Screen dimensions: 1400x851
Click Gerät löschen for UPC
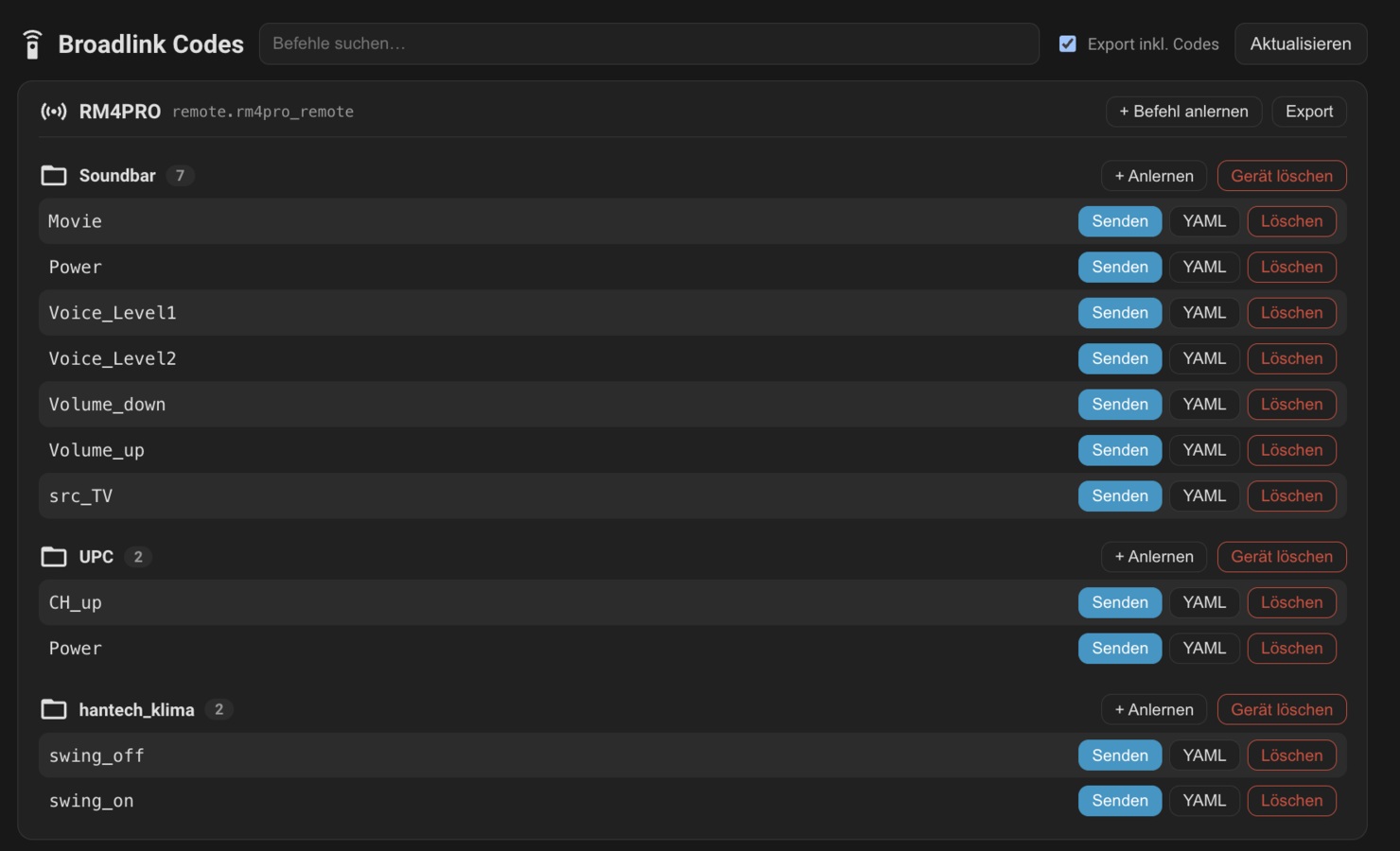1282,557
